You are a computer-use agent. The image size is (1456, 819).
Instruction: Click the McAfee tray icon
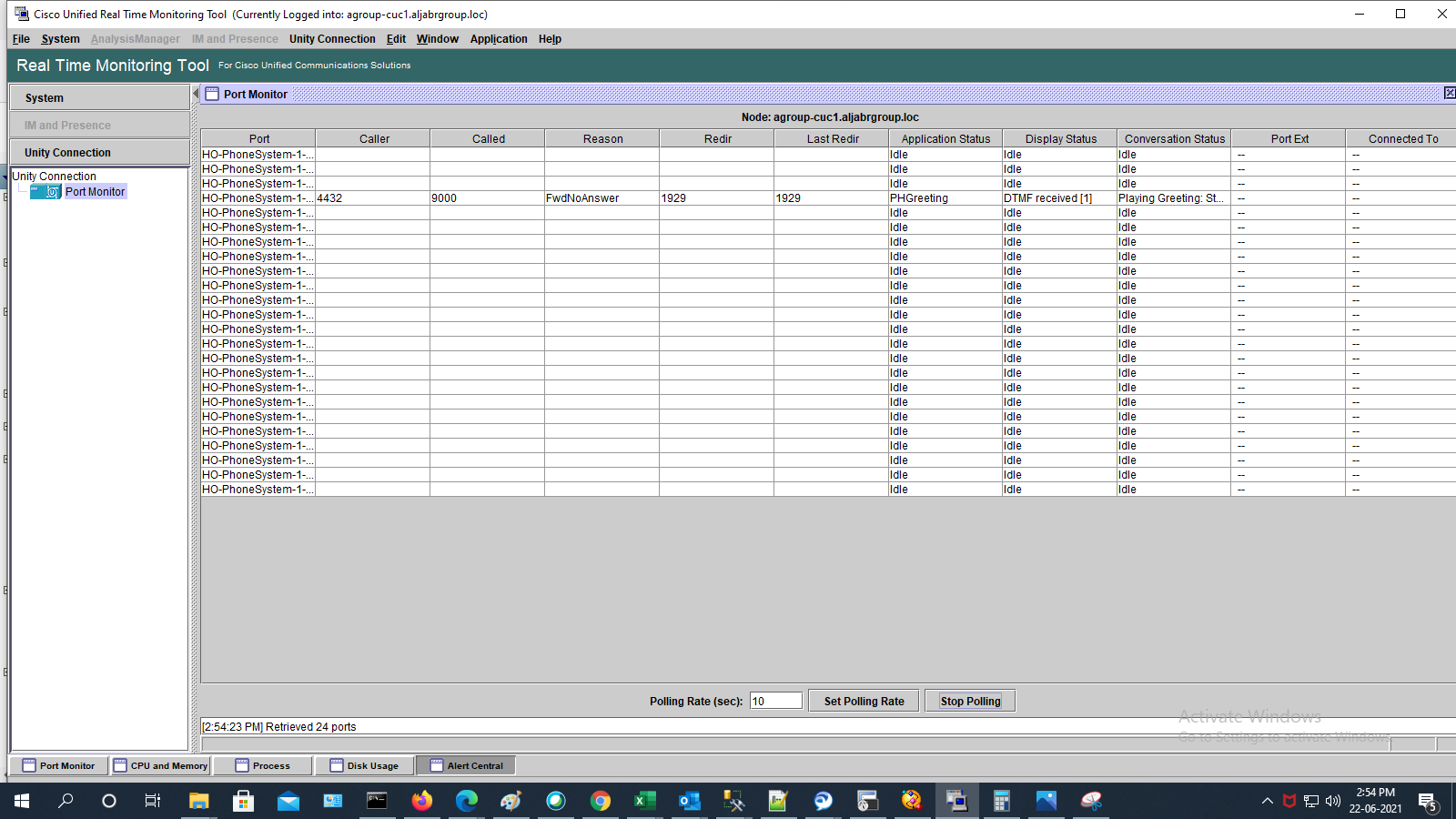tap(1289, 801)
